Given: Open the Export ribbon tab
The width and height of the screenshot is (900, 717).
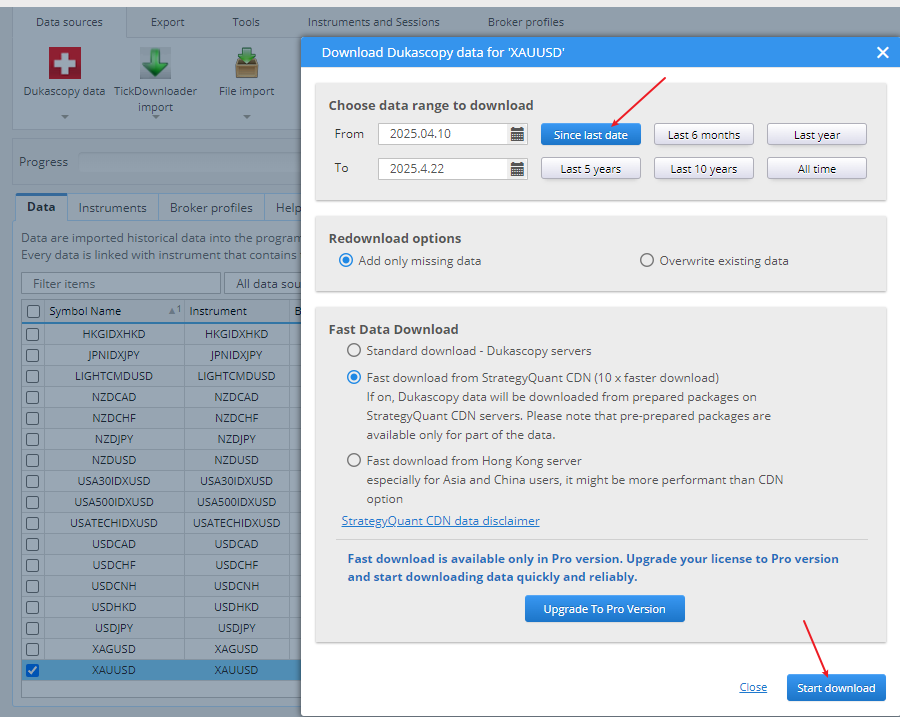Looking at the screenshot, I should point(168,22).
